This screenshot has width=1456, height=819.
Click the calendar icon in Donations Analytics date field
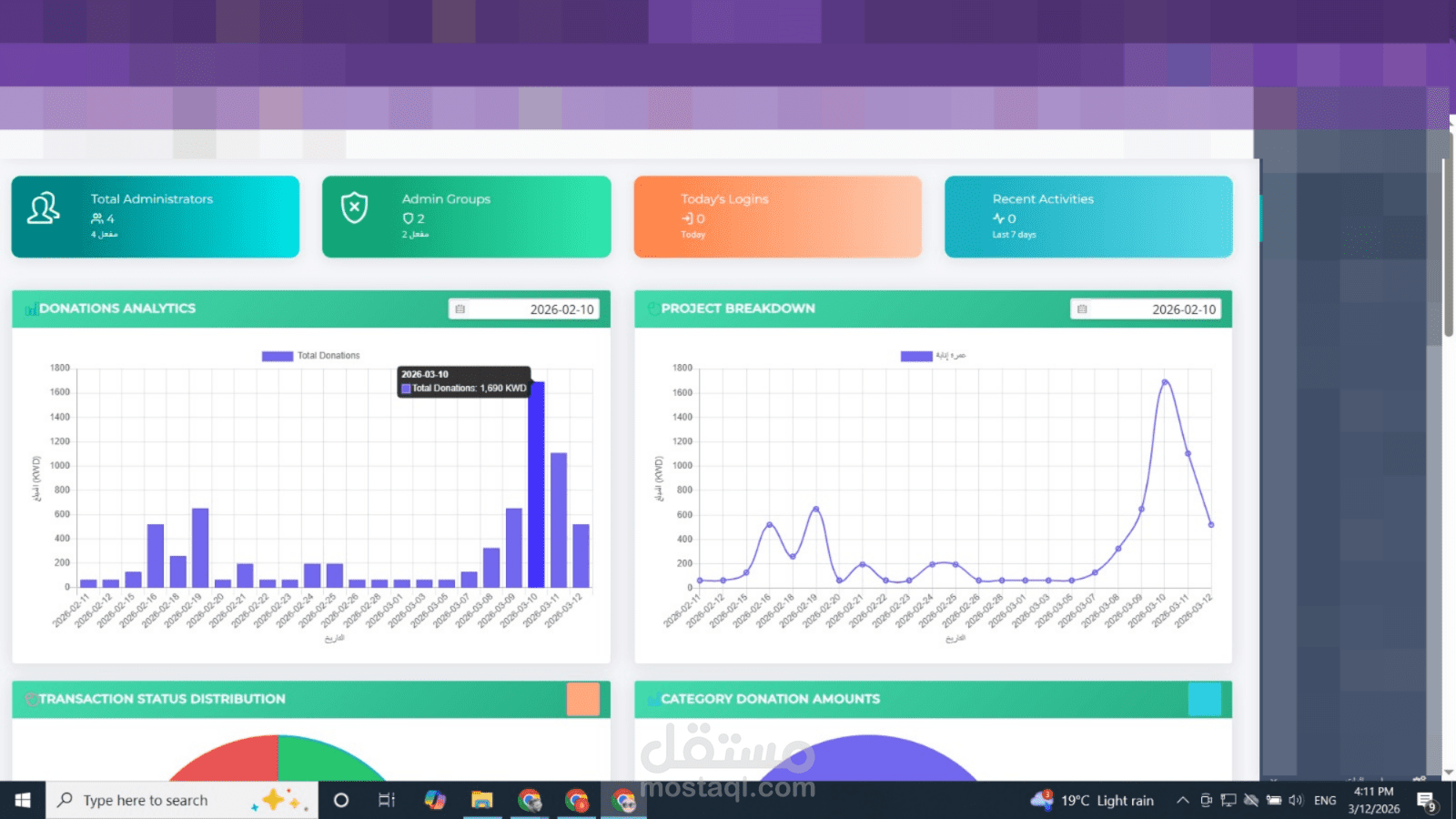(460, 309)
